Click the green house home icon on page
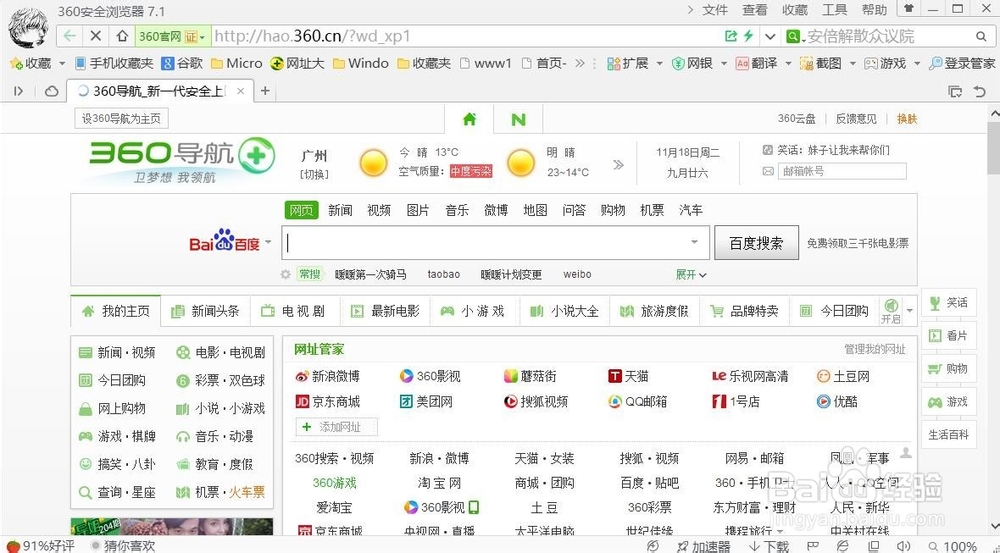Screen dimensions: 1000x553 point(469,119)
